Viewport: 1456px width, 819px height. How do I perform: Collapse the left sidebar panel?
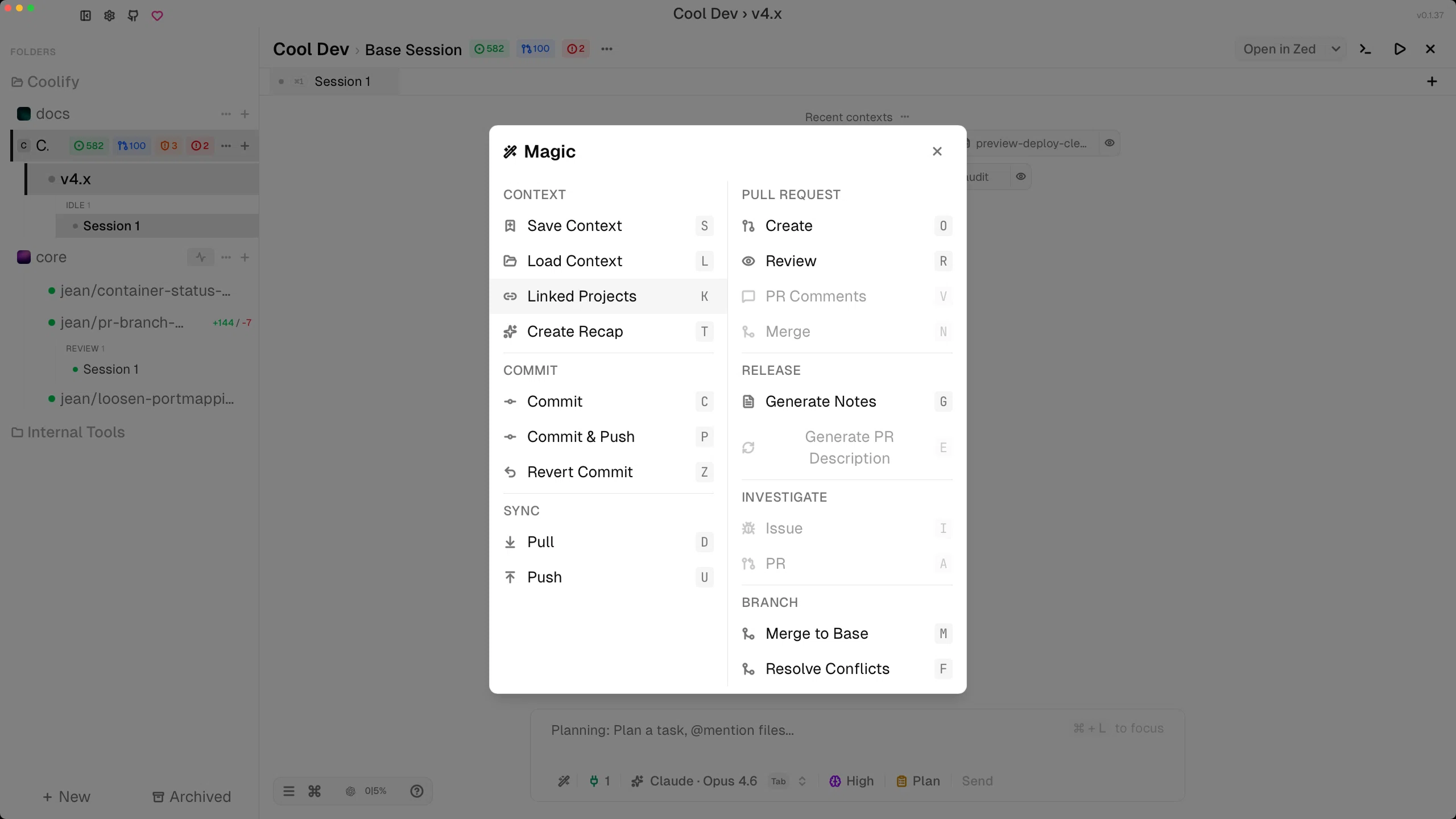pos(84,15)
